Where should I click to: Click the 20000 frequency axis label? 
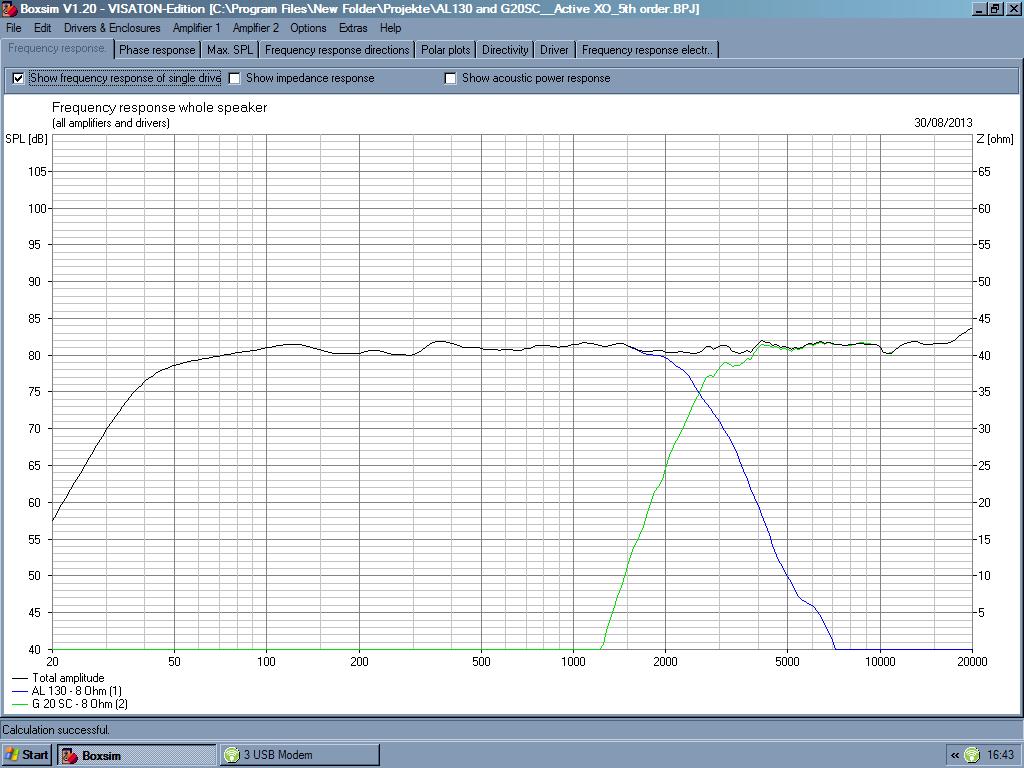pos(972,662)
